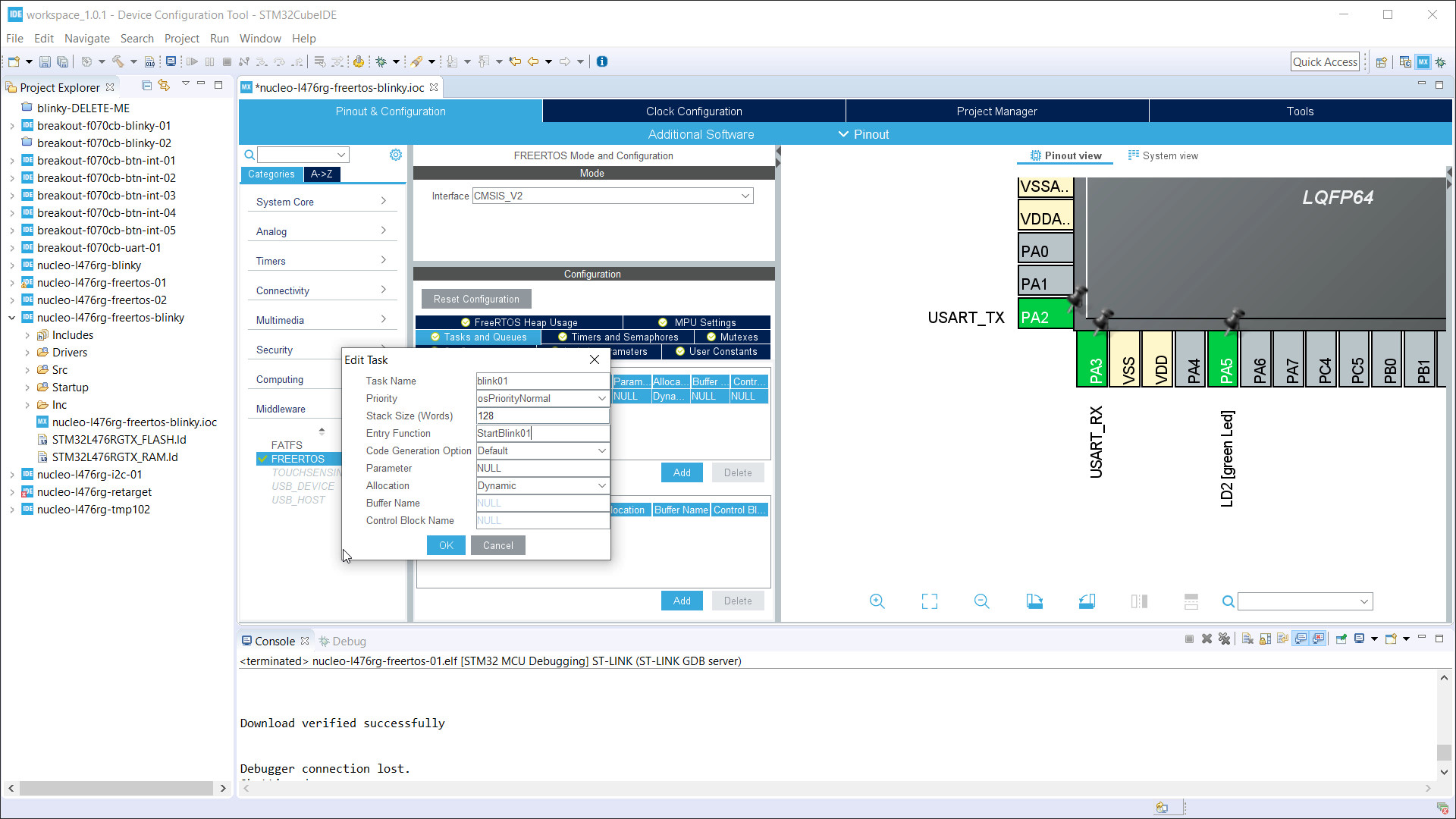
Task: Click the New project toolbar icon
Action: pos(14,61)
